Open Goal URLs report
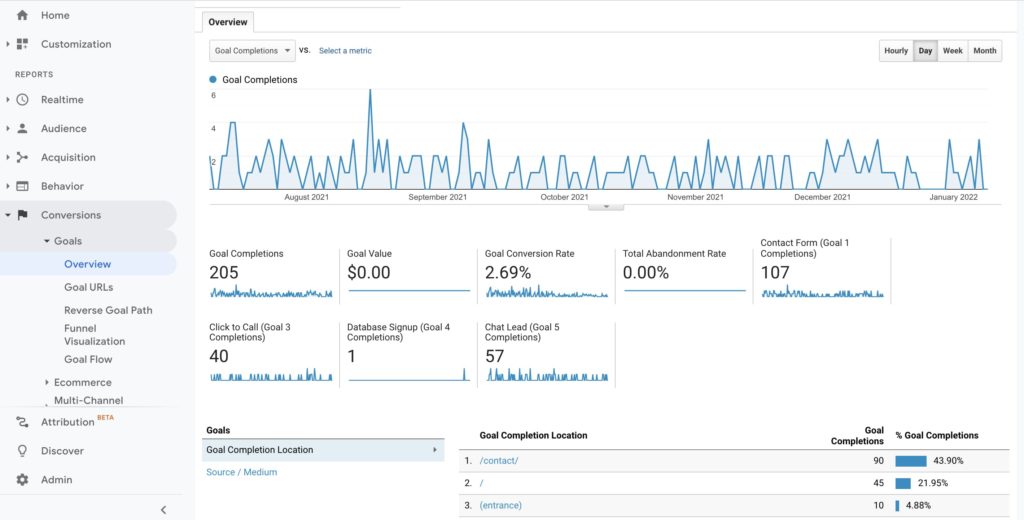Screen dimensions: 1024x520 (x=89, y=287)
